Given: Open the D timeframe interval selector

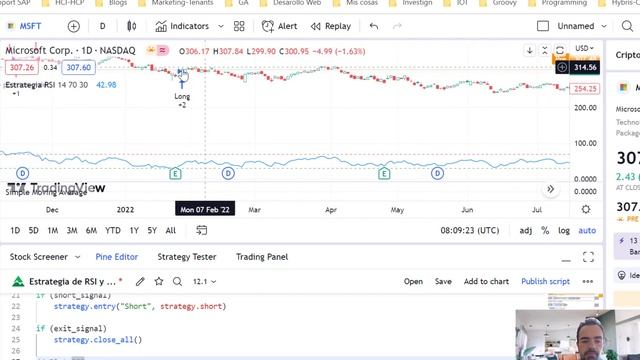Looking at the screenshot, I should 102,26.
